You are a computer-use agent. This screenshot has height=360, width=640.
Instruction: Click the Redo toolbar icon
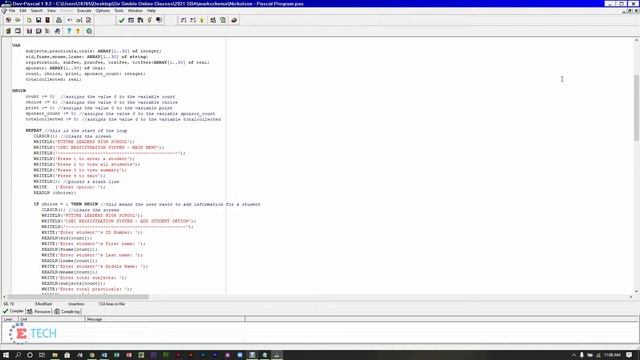79,20
